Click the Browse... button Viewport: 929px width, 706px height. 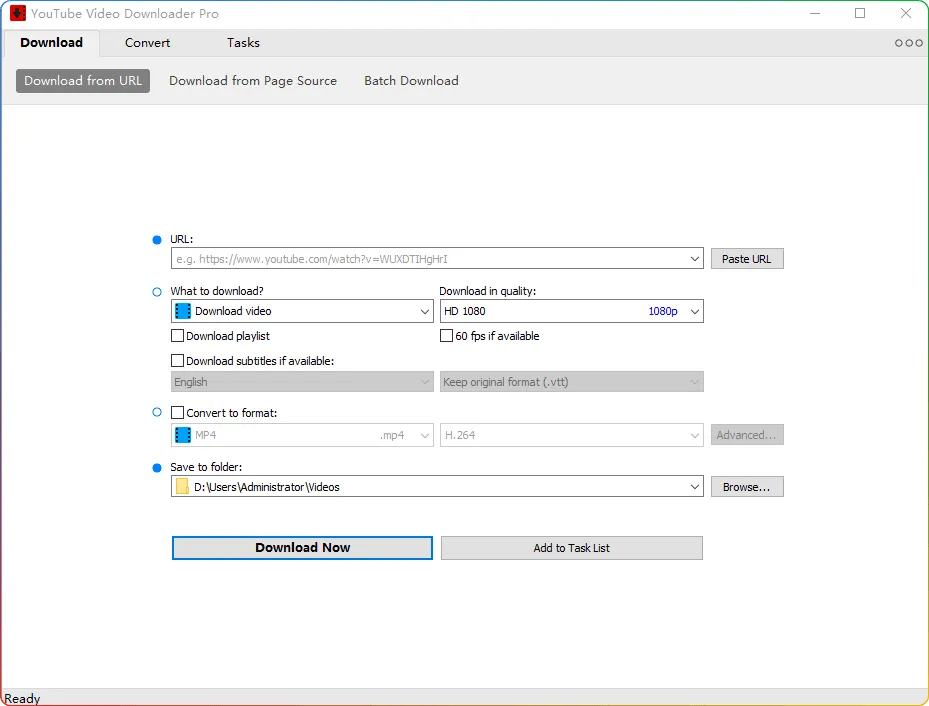pos(747,487)
